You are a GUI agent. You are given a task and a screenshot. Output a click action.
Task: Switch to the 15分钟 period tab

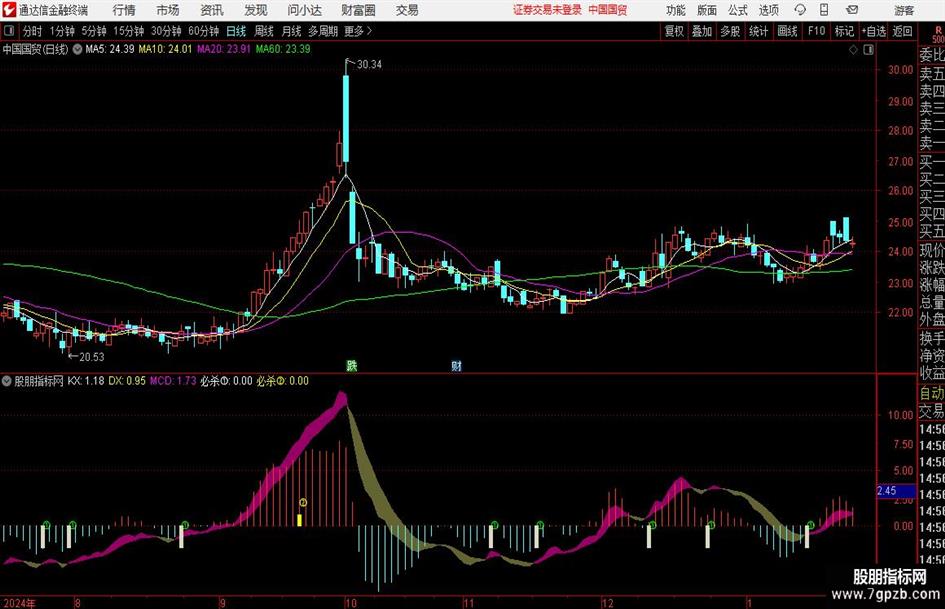129,31
